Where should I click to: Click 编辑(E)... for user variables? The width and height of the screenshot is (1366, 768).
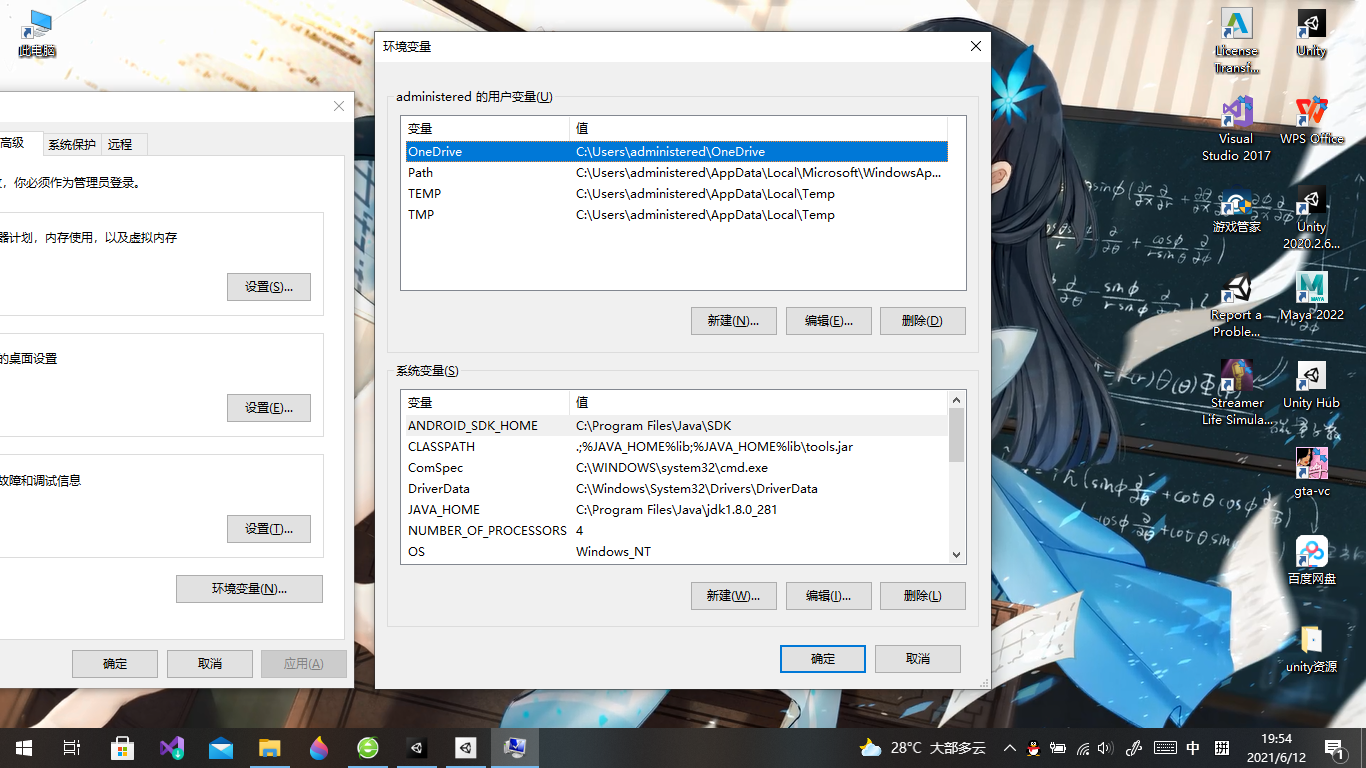(x=829, y=321)
